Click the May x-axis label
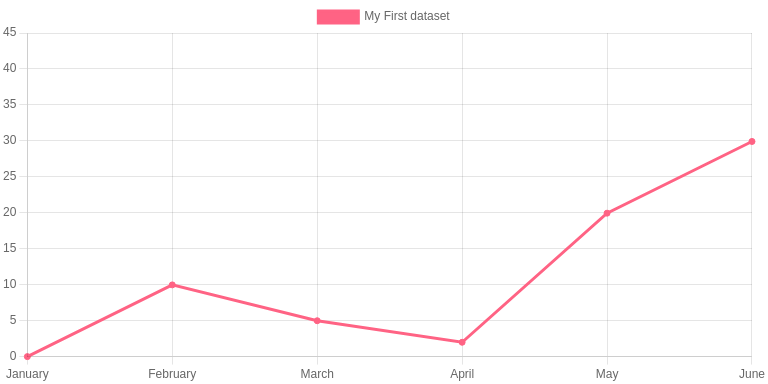 click(x=607, y=374)
